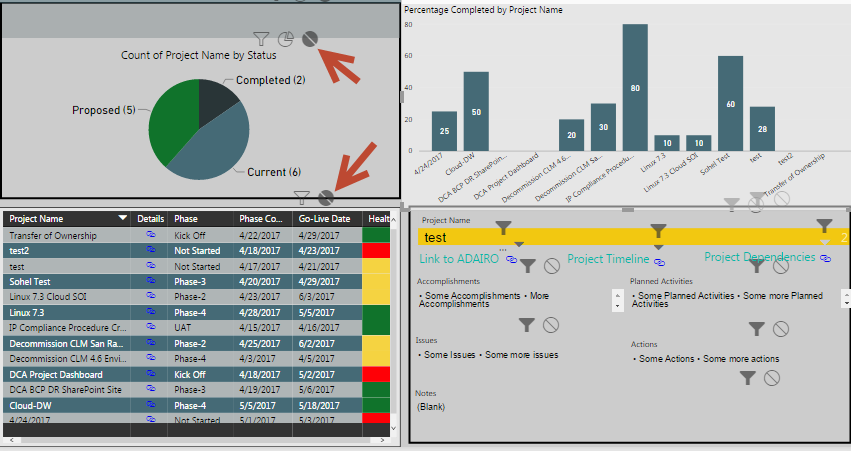This screenshot has width=851, height=451.
Task: Click the funnel icon in the middle of the yellow bar
Action: [x=658, y=231]
